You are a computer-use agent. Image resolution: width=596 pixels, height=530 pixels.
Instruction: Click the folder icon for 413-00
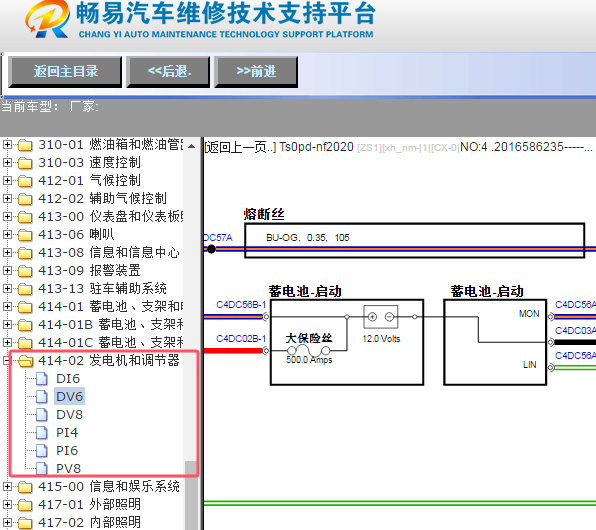(x=25, y=217)
